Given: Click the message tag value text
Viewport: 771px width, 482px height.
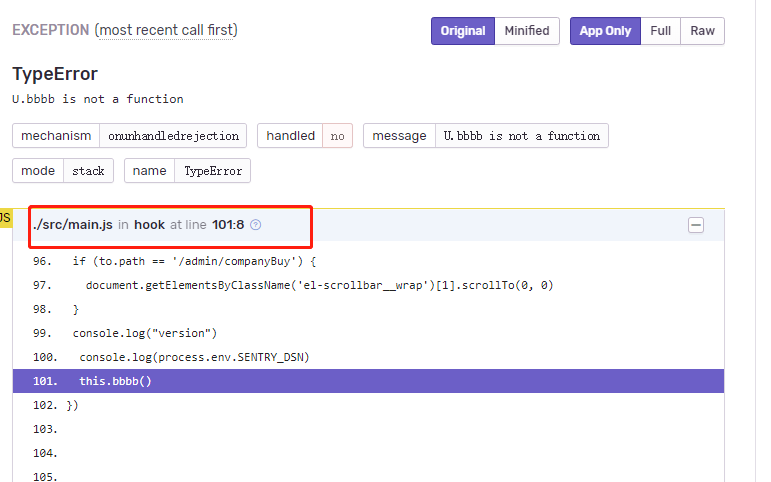Looking at the screenshot, I should [522, 136].
